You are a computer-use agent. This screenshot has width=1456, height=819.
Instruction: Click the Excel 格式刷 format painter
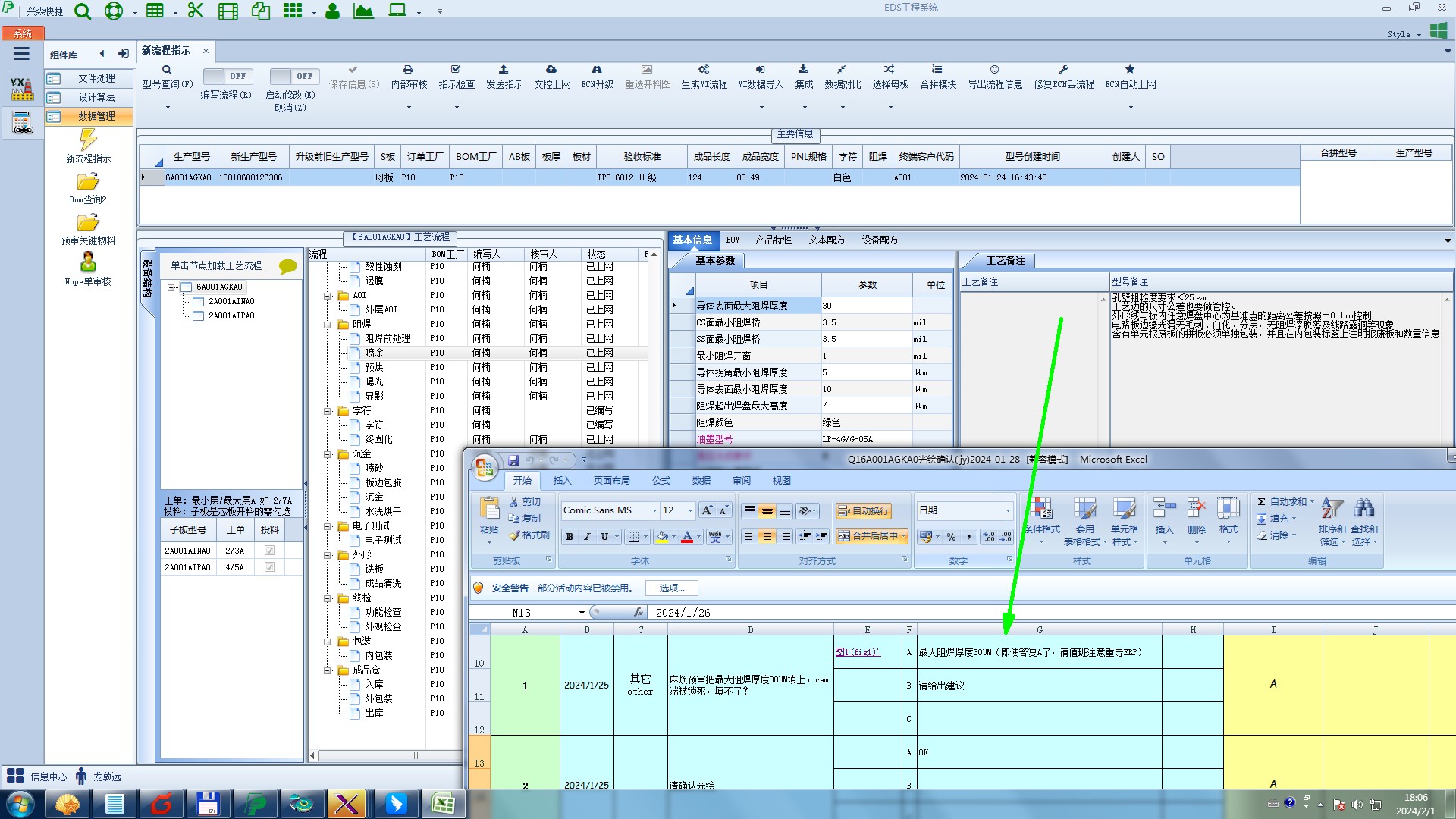pyautogui.click(x=529, y=535)
